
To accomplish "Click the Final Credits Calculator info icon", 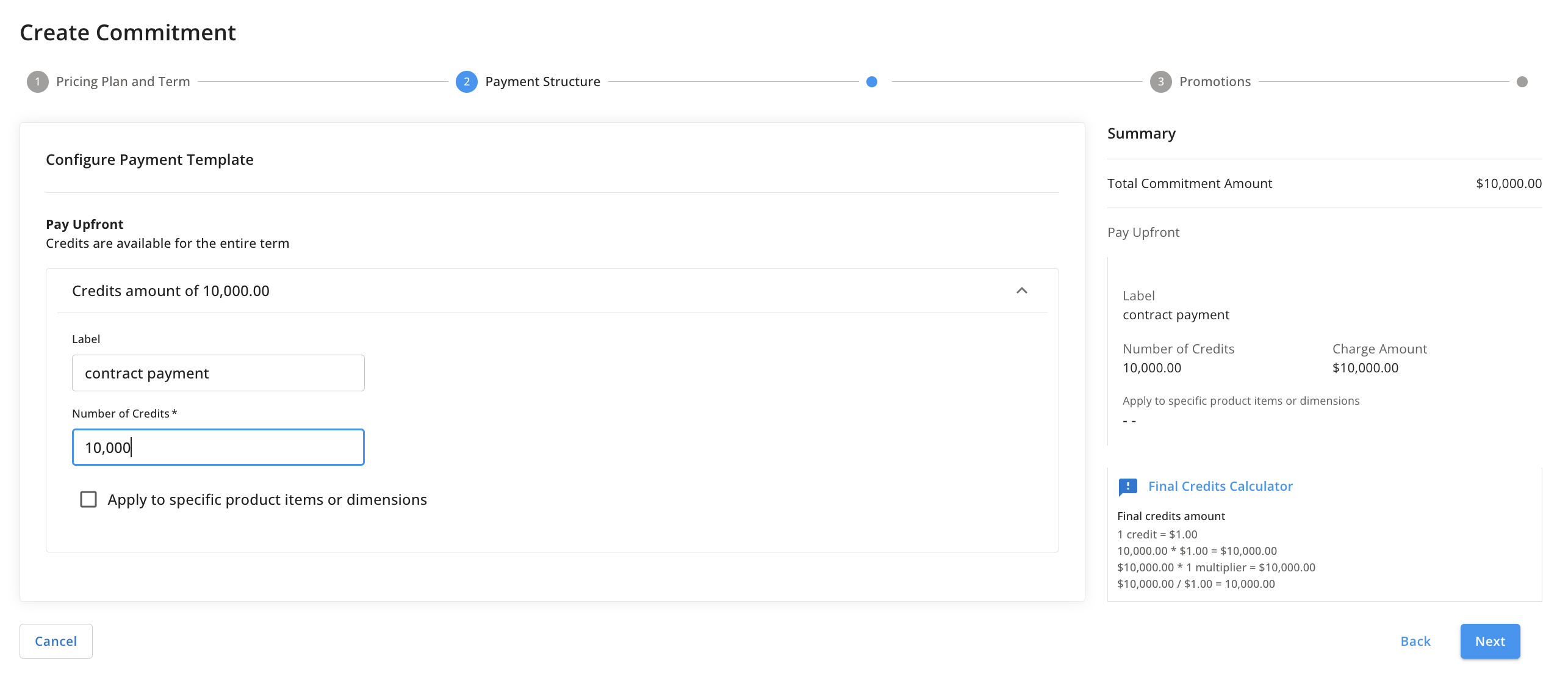I will coord(1127,487).
